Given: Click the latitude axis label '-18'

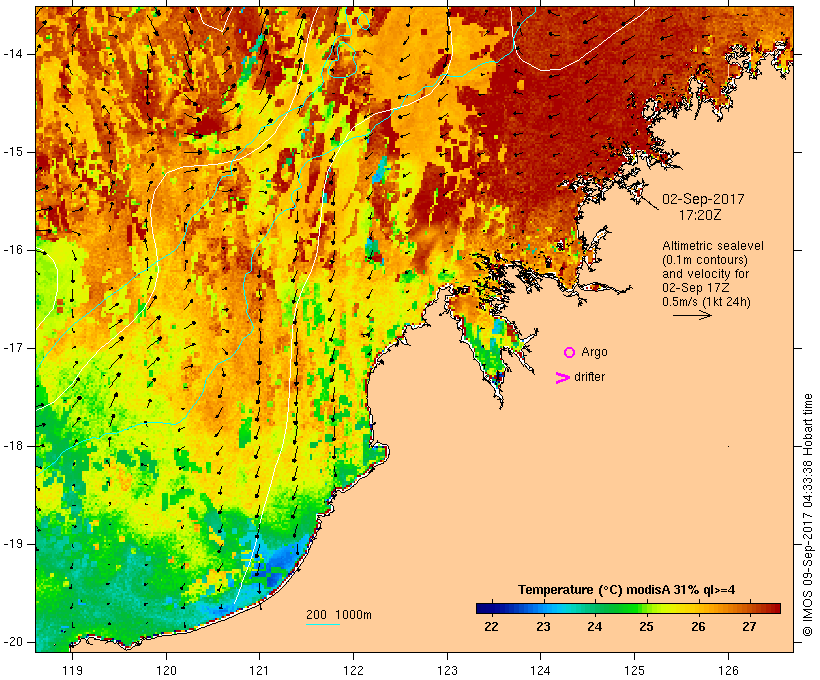Looking at the screenshot, I should click(x=13, y=446).
